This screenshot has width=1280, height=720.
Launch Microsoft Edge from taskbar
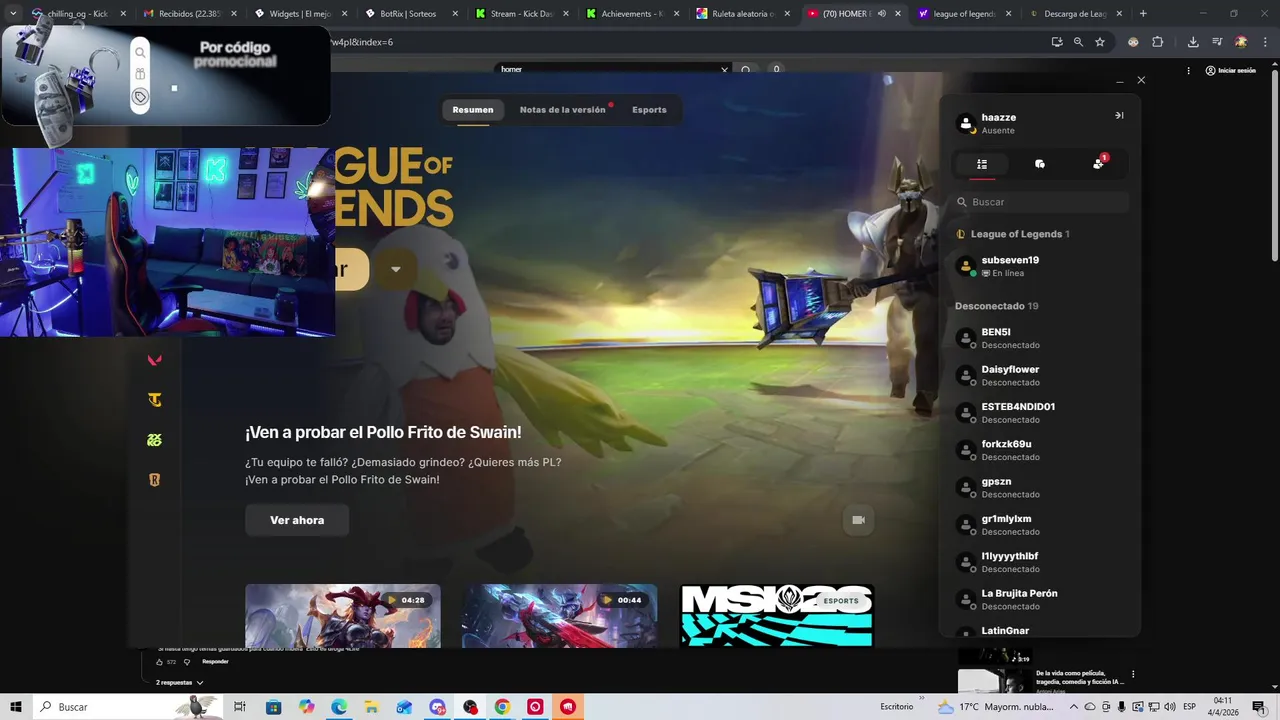pyautogui.click(x=339, y=707)
